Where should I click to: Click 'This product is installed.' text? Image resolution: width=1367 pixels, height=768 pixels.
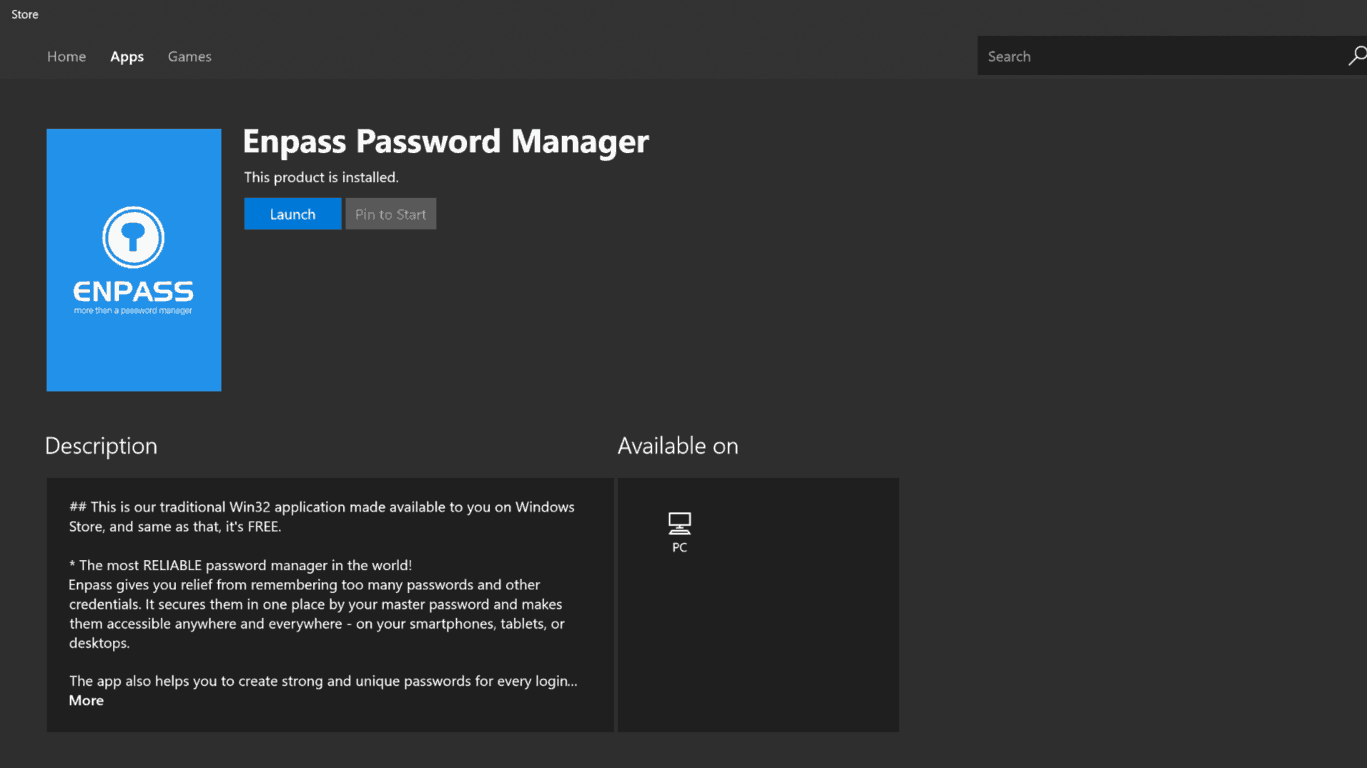pos(322,177)
